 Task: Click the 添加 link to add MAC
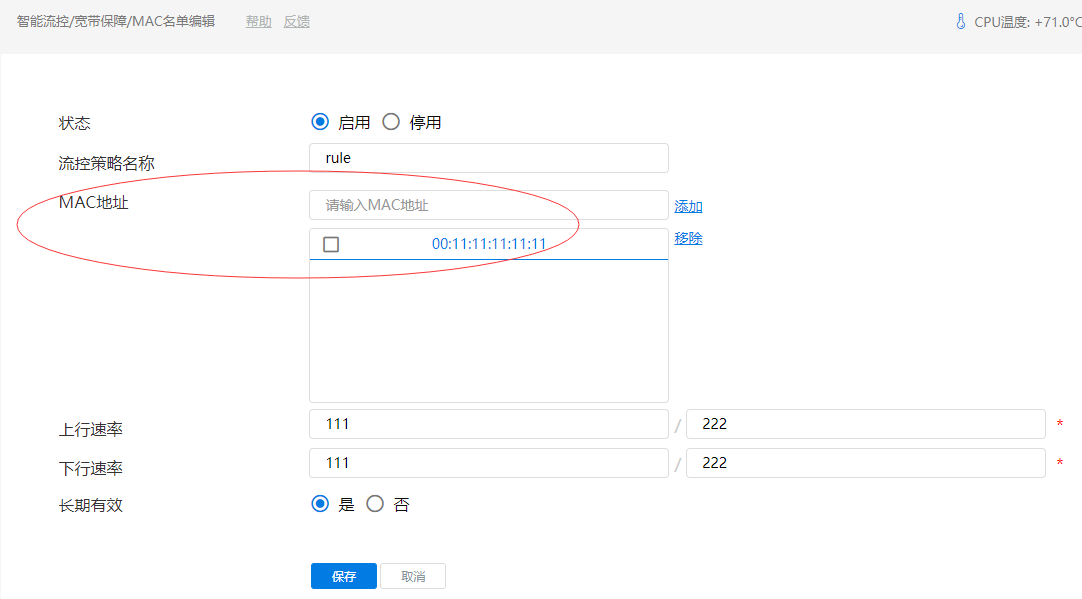coord(688,206)
